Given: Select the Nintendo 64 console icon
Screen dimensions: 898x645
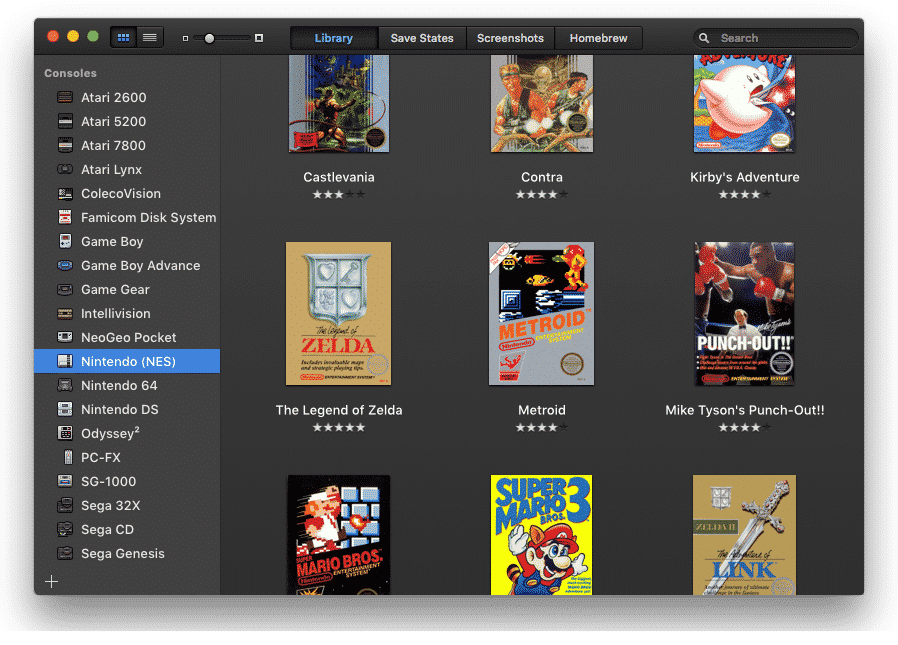Looking at the screenshot, I should point(64,385).
